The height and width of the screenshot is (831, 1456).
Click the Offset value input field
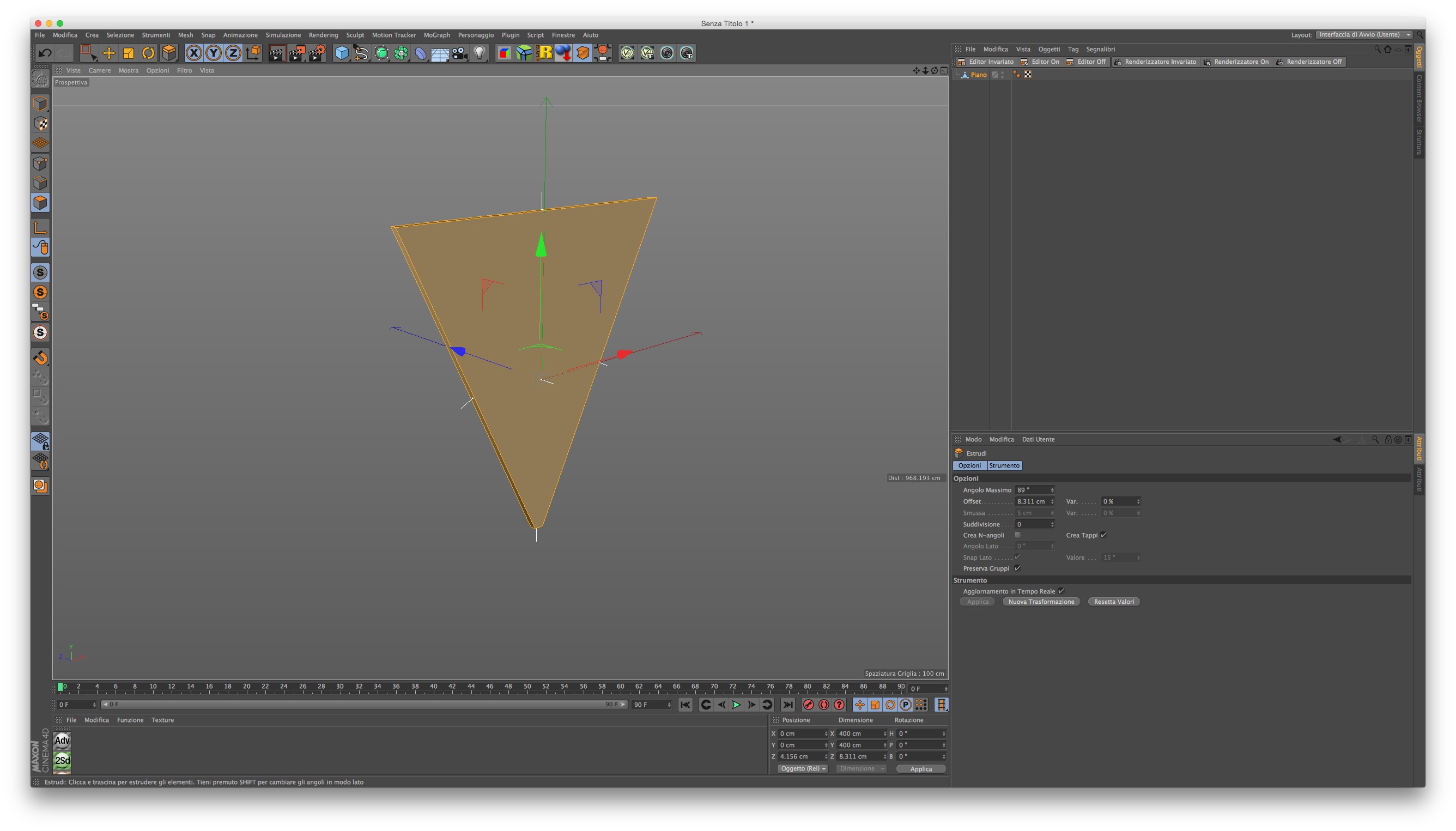tap(1031, 501)
